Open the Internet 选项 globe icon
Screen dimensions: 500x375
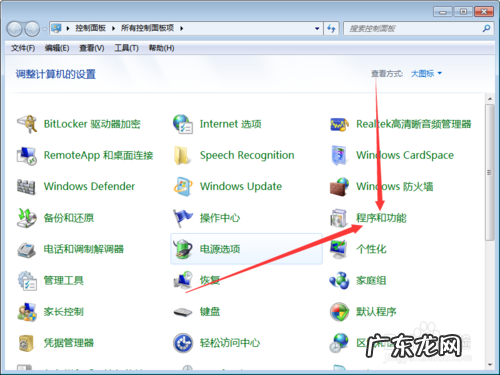click(x=183, y=124)
